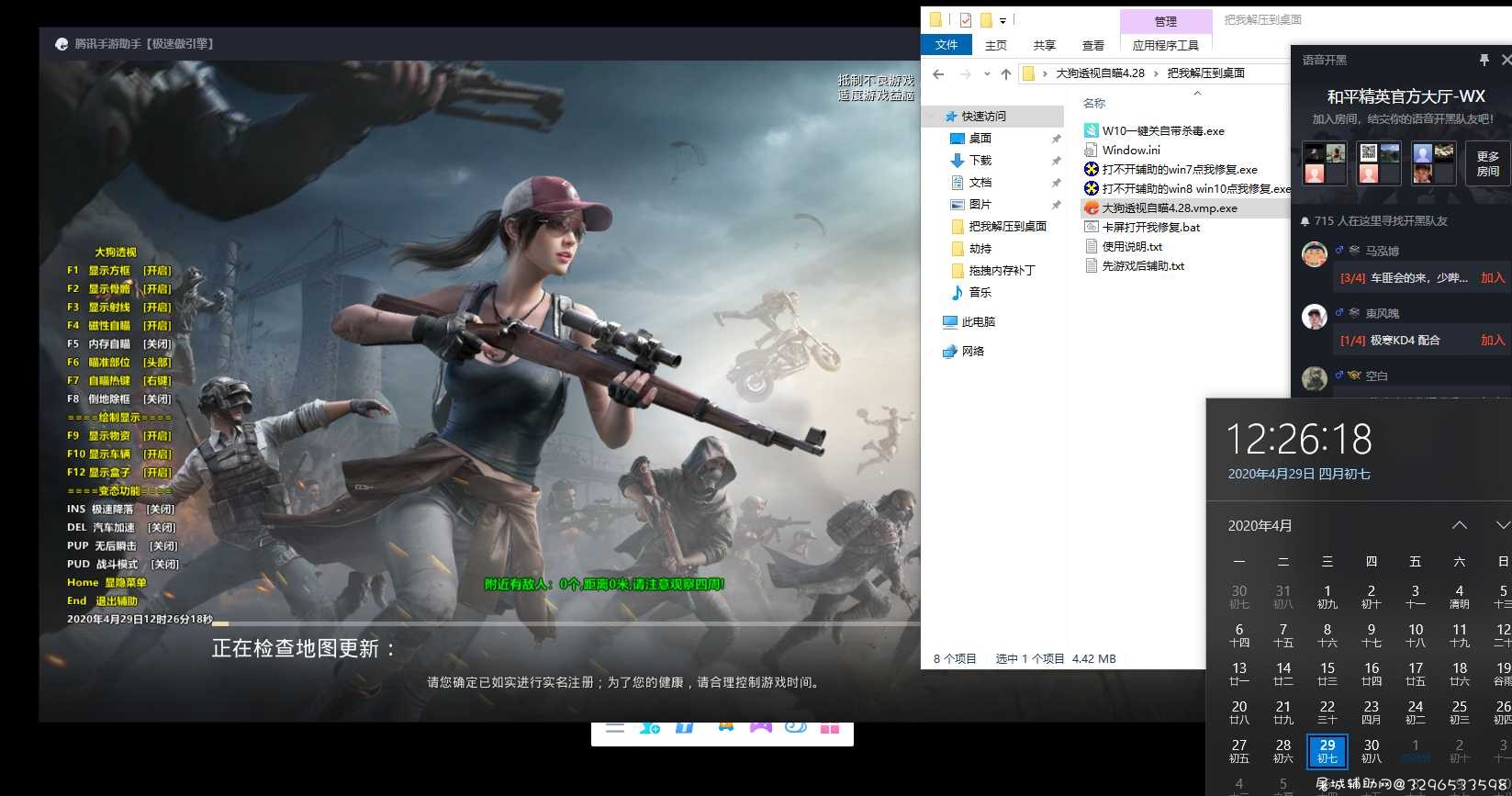
Task: Open the Customize Quick Access Toolbar dropdown
Action: 1002,20
